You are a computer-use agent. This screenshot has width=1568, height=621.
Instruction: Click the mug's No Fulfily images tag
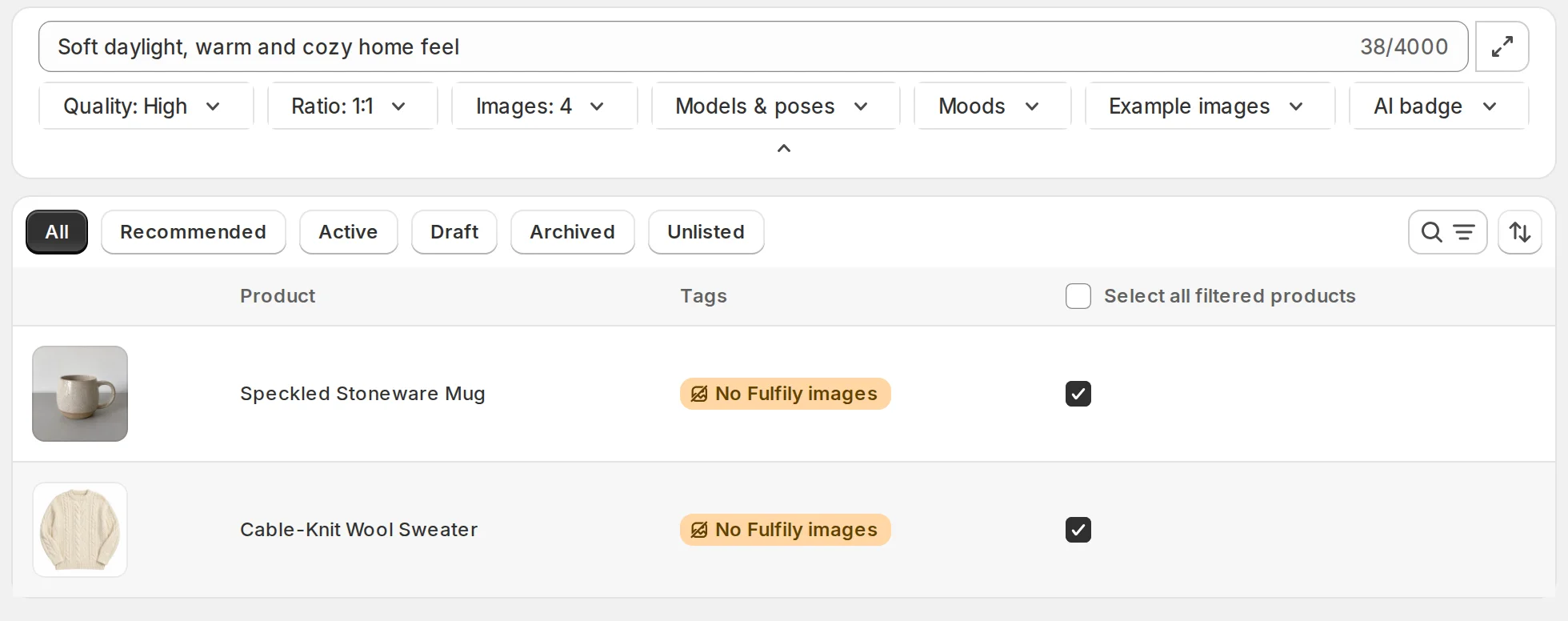[x=785, y=394]
